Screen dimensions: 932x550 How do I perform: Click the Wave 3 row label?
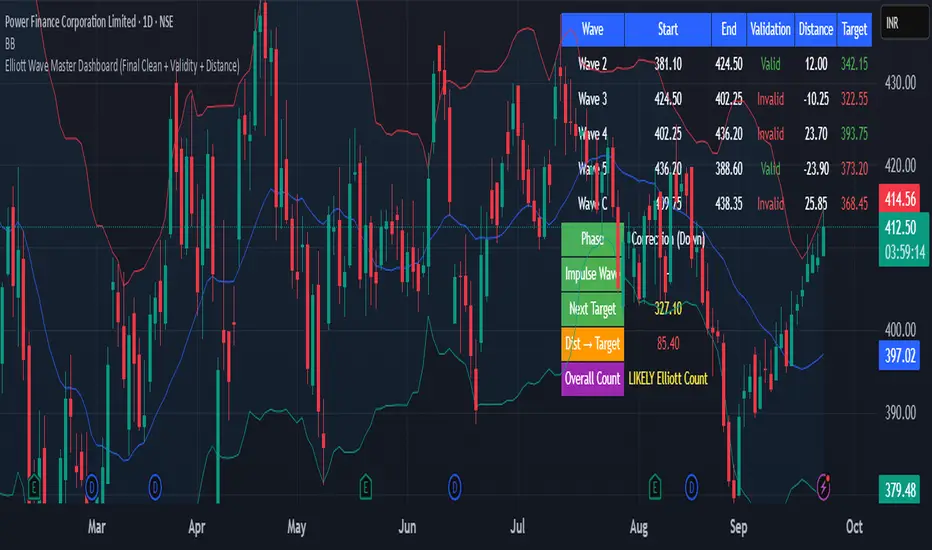[593, 99]
